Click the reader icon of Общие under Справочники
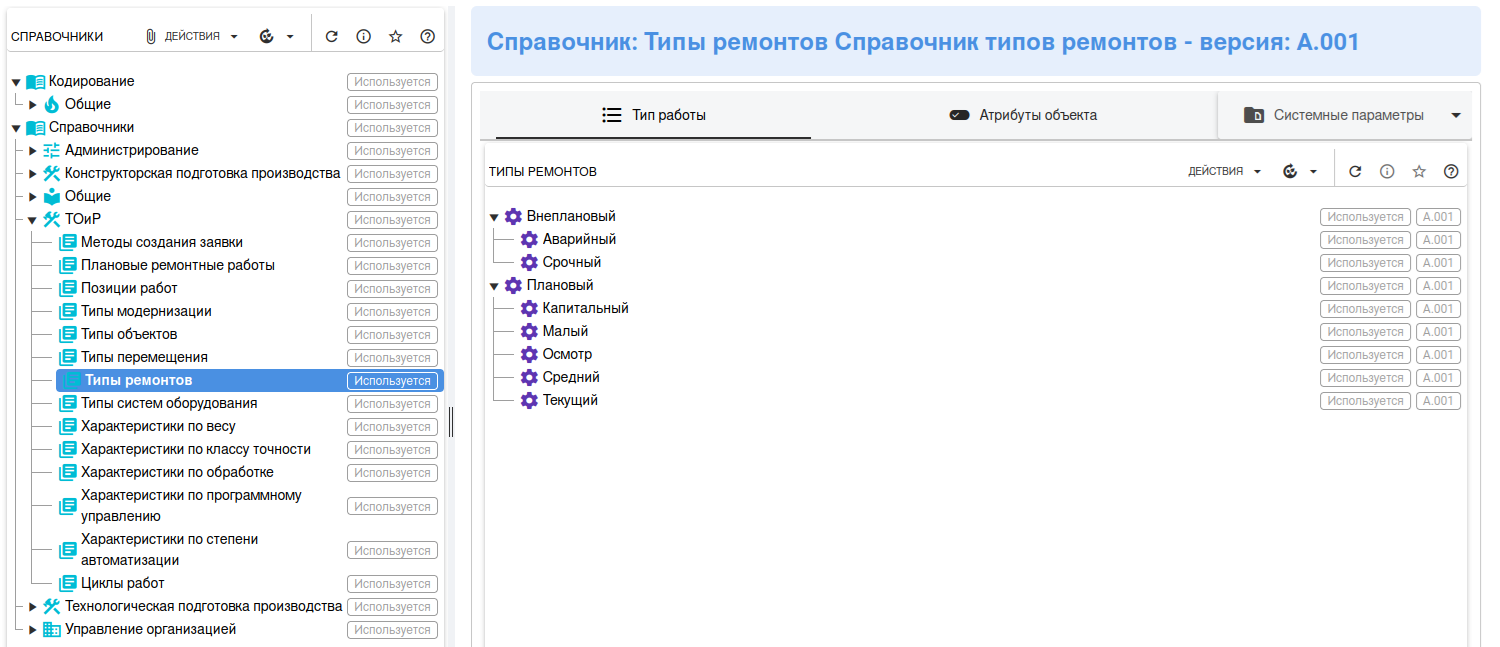 coord(52,197)
